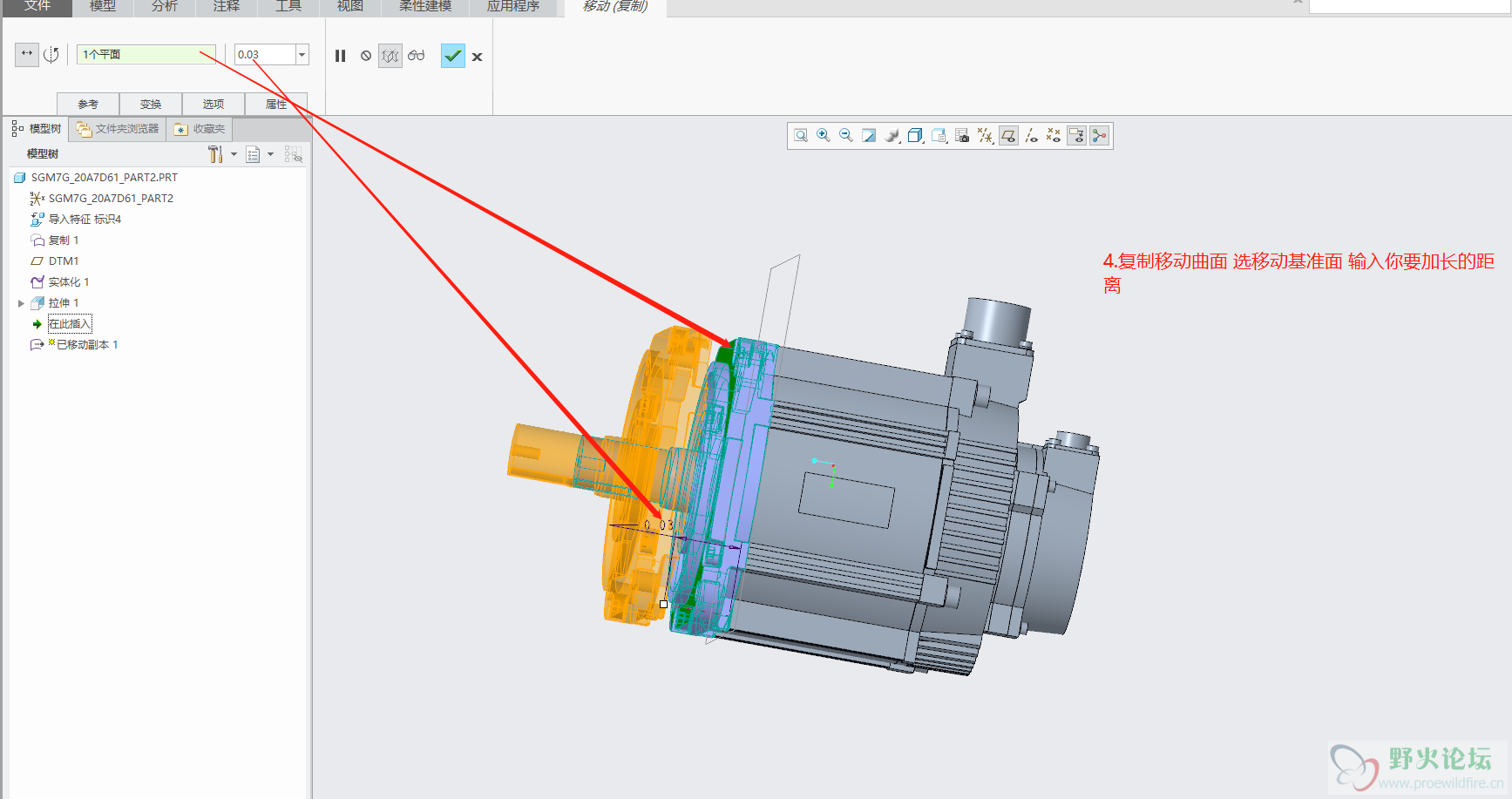This screenshot has width=1512, height=799.
Task: Click the 1个平面 direction reference field
Action: (146, 54)
